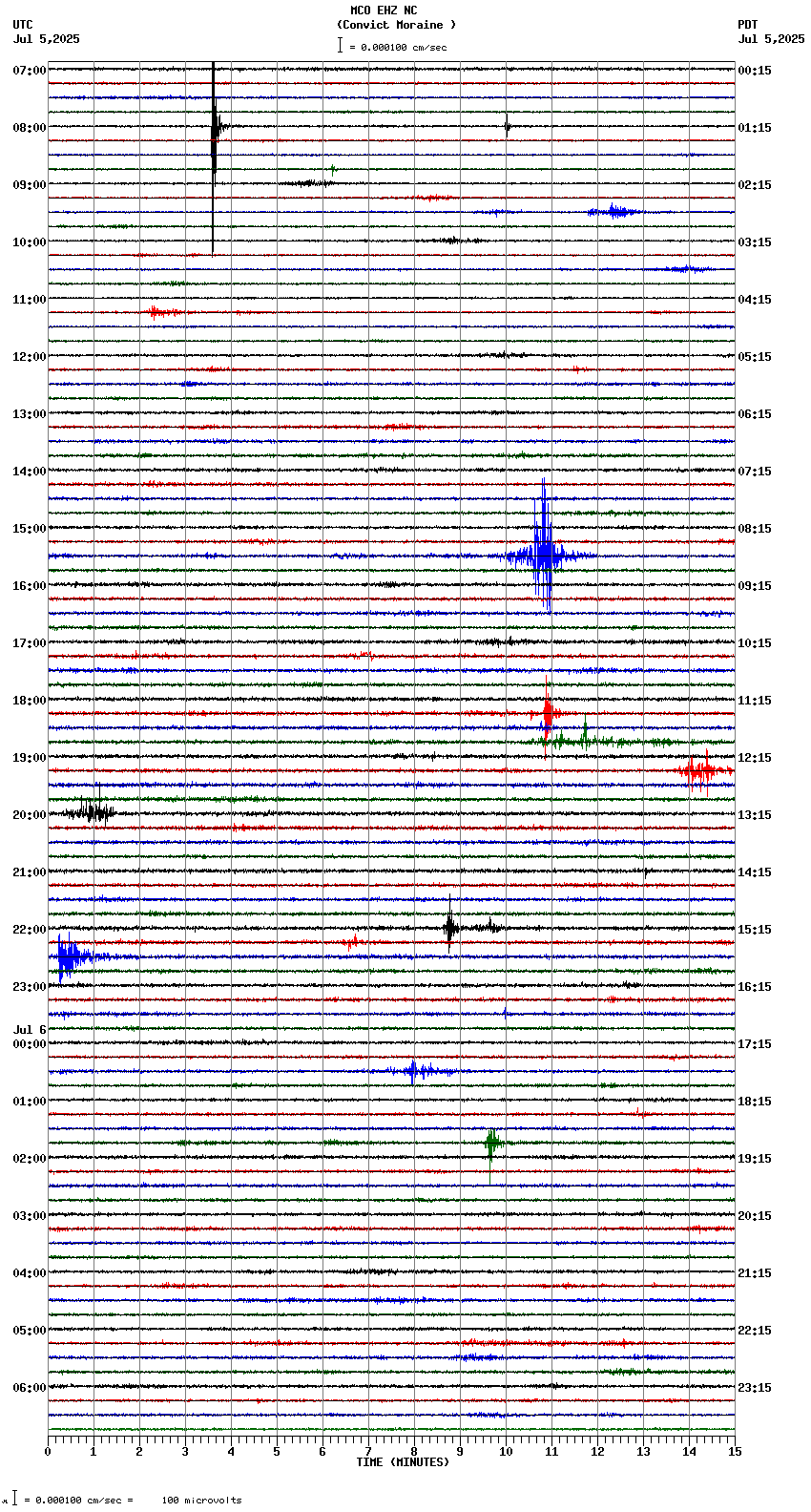The image size is (811, 1512).
Task: Select the Jul 5,2025 date under PDT
Action: tap(771, 39)
